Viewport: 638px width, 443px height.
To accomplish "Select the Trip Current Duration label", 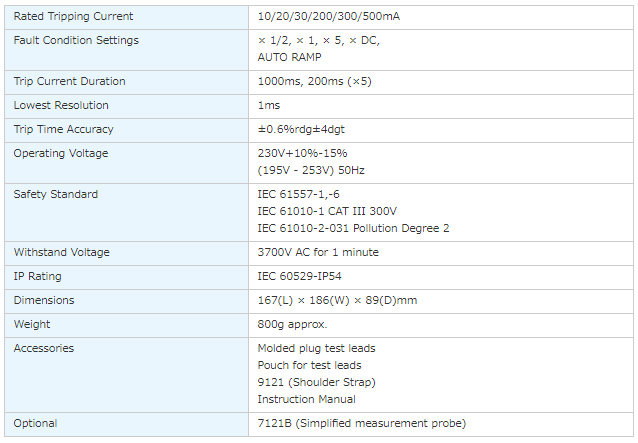I will (70, 81).
